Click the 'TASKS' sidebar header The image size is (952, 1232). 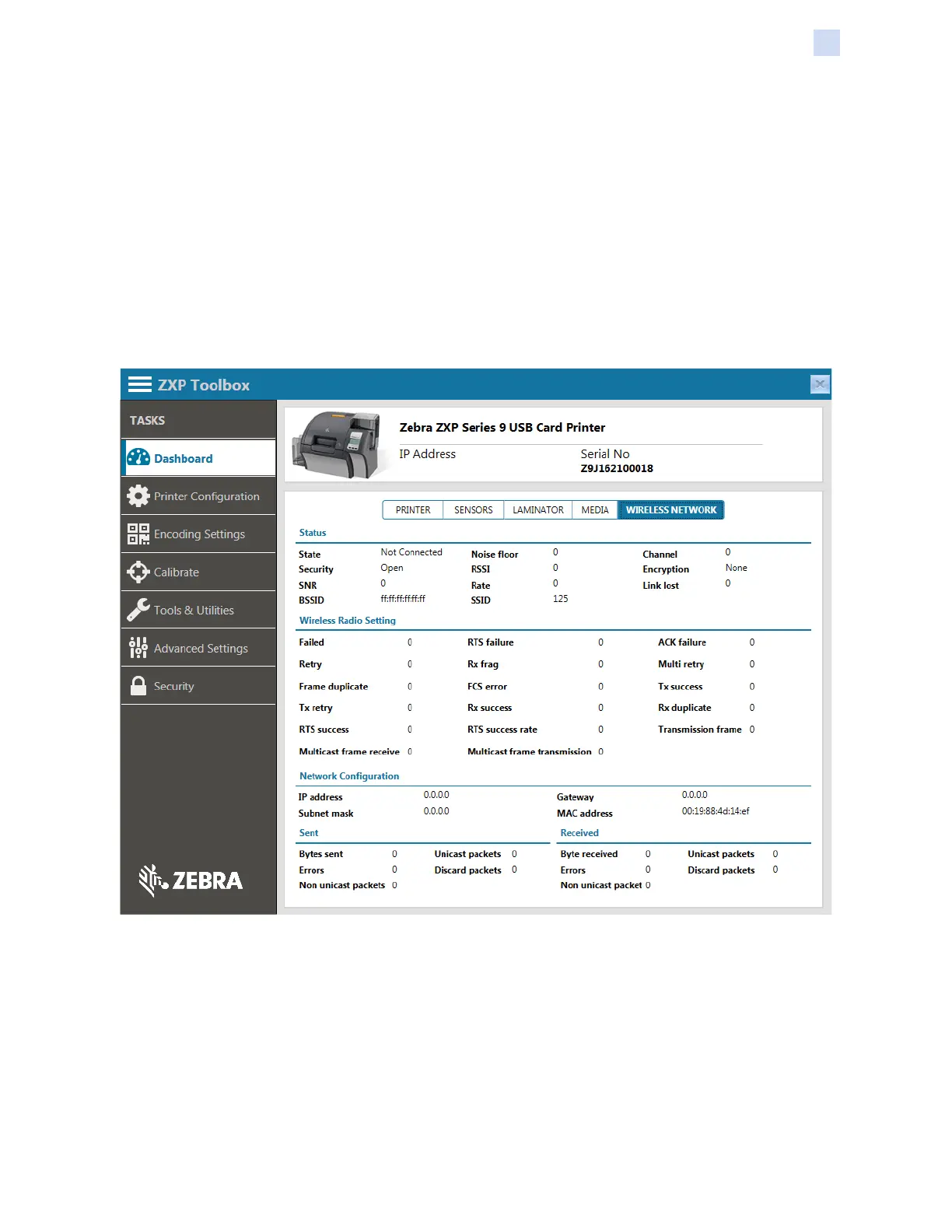point(147,421)
